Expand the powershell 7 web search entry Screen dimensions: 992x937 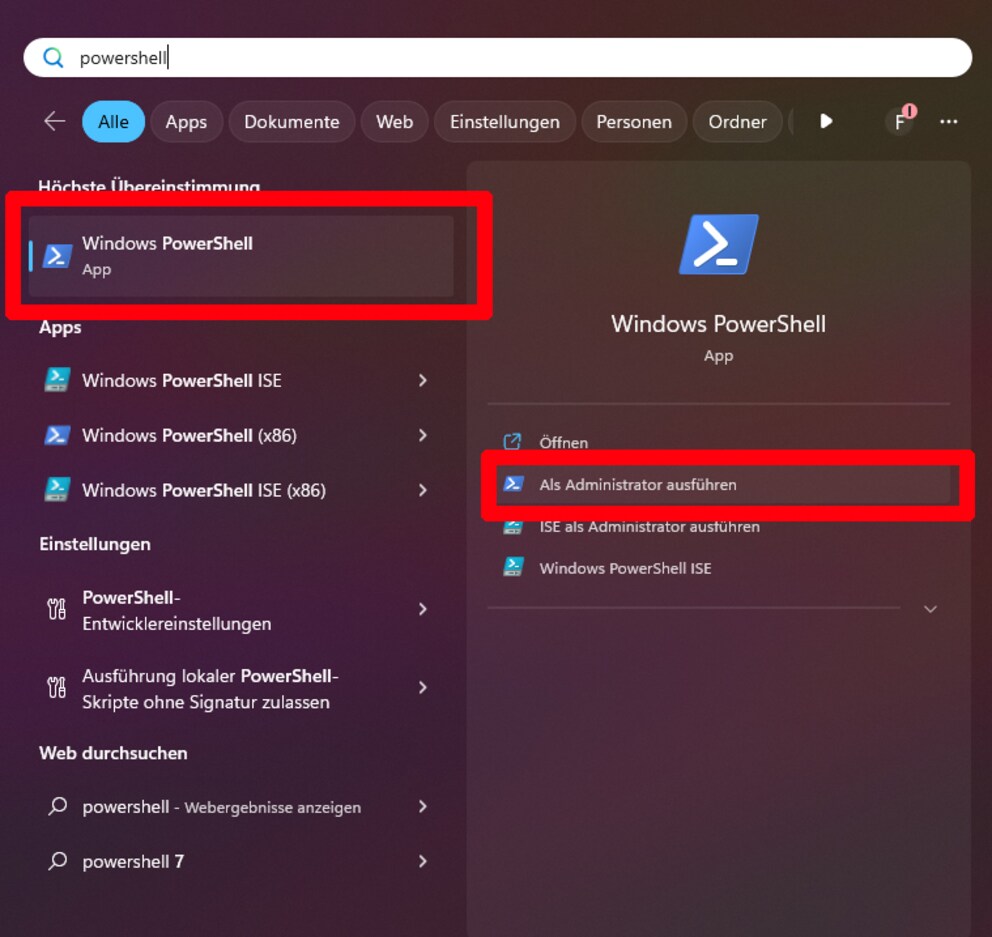coord(423,861)
